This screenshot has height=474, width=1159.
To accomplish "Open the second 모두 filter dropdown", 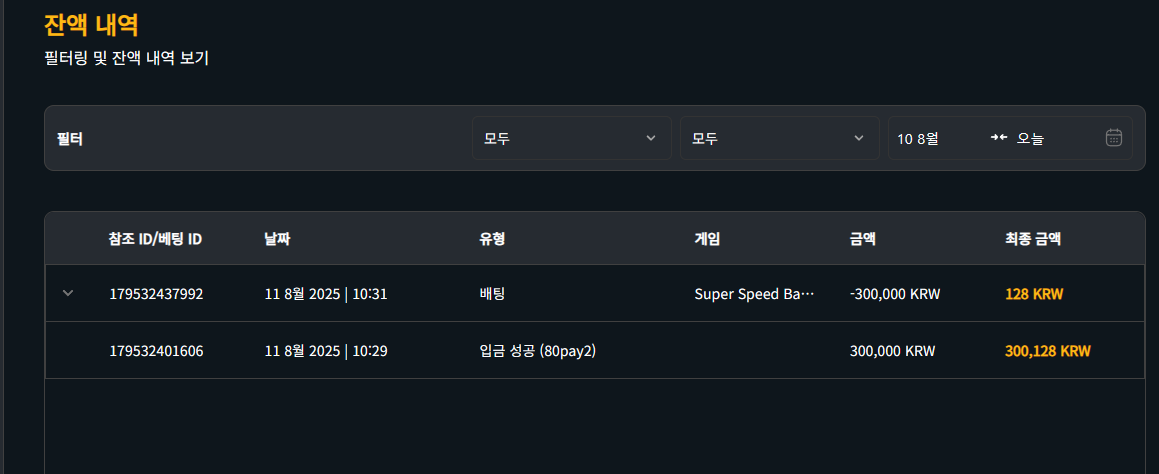I will (780, 138).
